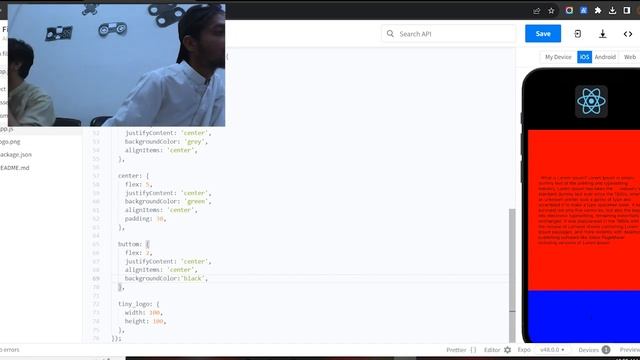Click the Devices indicator in the status bar

(594, 350)
